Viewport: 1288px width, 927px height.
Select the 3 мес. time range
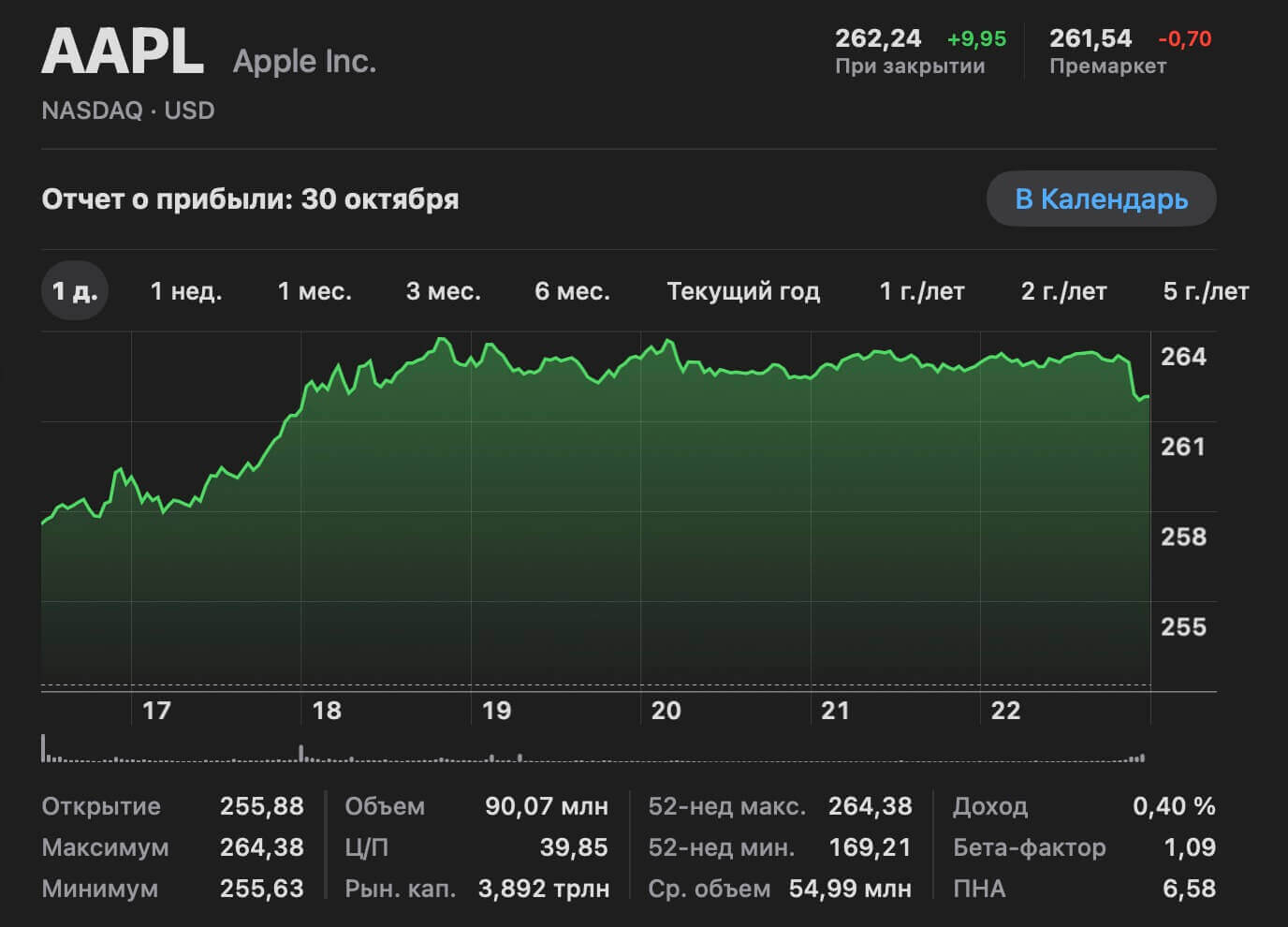pos(445,291)
